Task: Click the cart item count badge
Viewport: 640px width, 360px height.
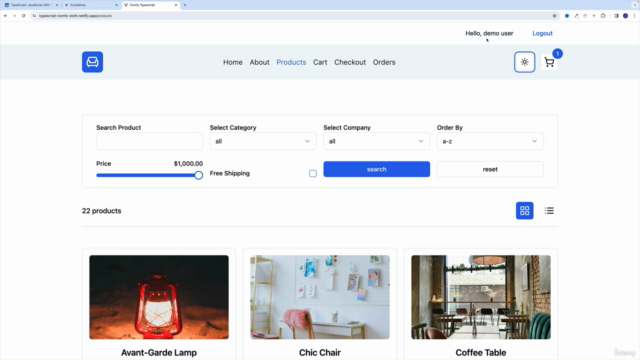Action: (x=558, y=53)
